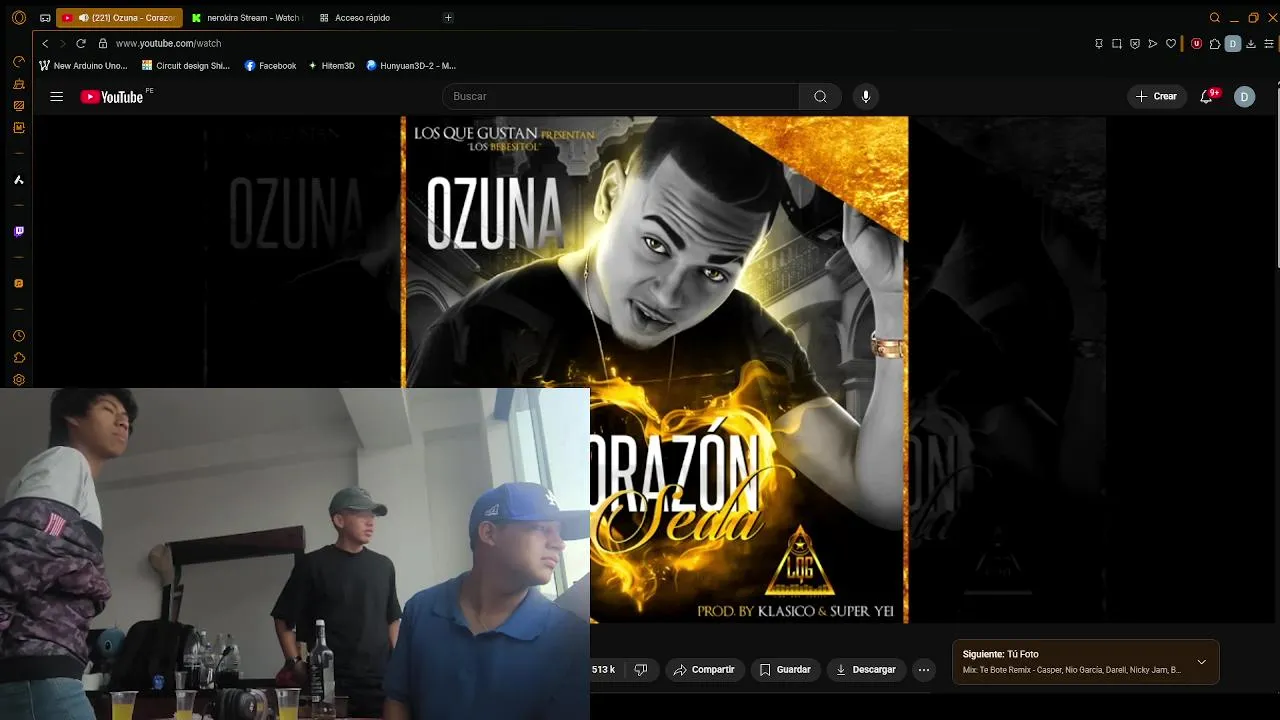Image resolution: width=1280 pixels, height=720 pixels.
Task: Open the Opera player arrow icon
Action: pyautogui.click(x=1153, y=44)
